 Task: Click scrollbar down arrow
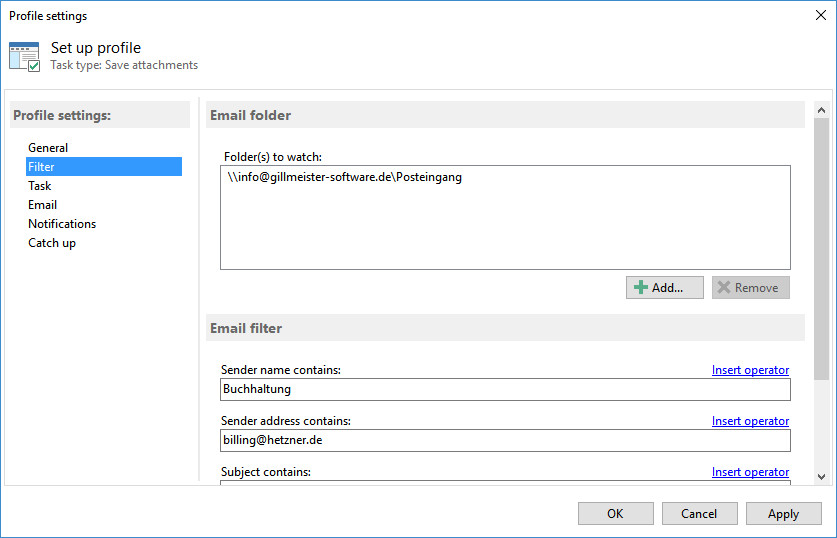(x=821, y=477)
